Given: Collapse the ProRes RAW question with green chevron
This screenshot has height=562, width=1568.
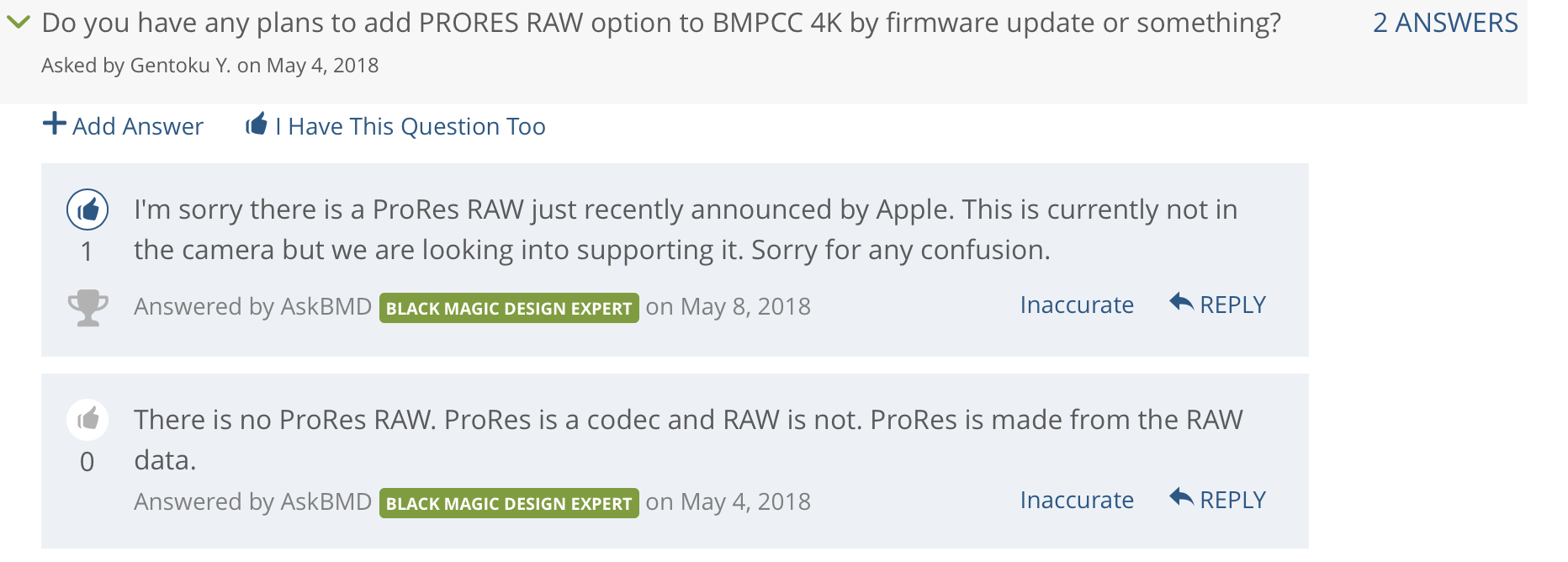Looking at the screenshot, I should (19, 22).
